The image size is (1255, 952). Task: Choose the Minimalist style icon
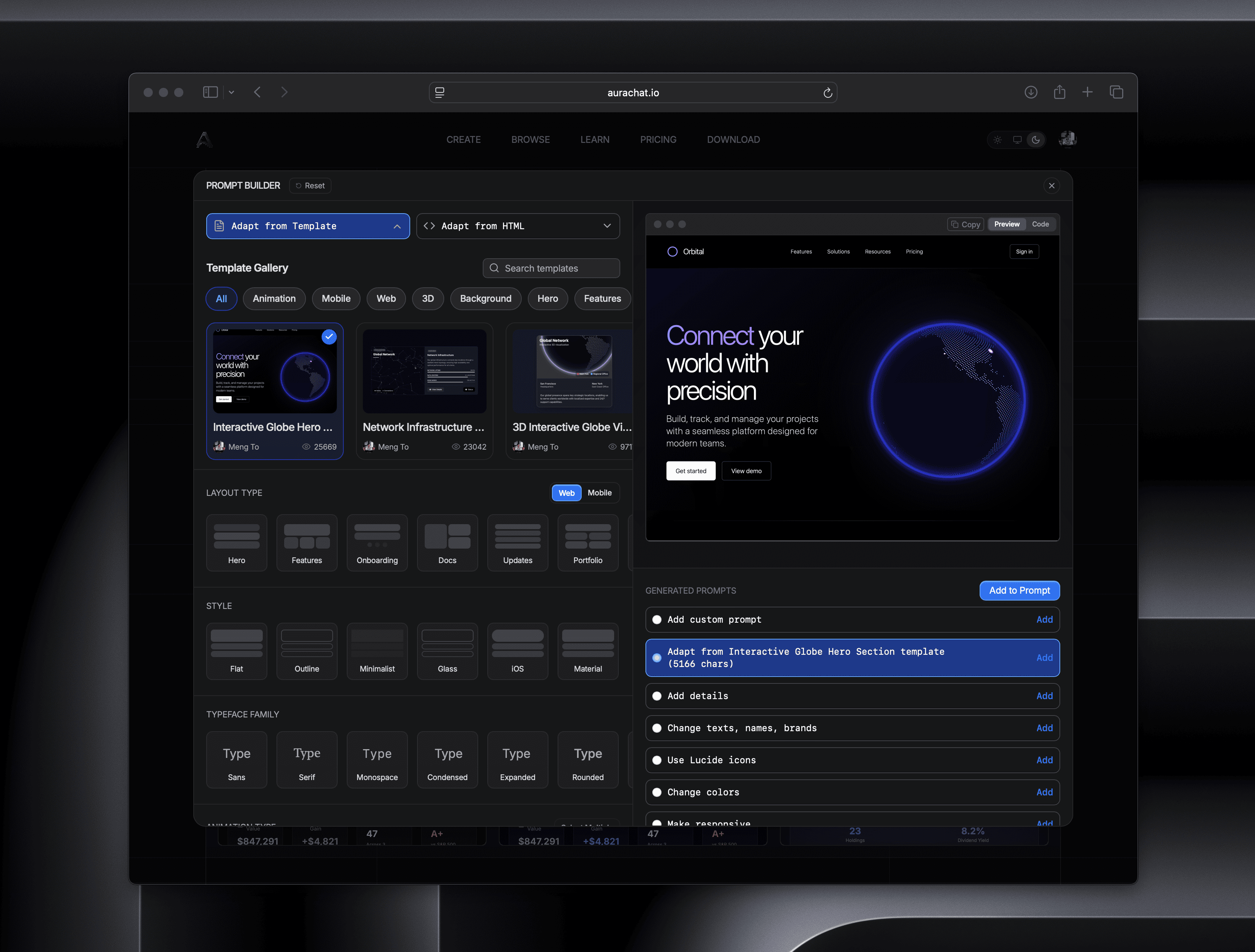pyautogui.click(x=377, y=651)
